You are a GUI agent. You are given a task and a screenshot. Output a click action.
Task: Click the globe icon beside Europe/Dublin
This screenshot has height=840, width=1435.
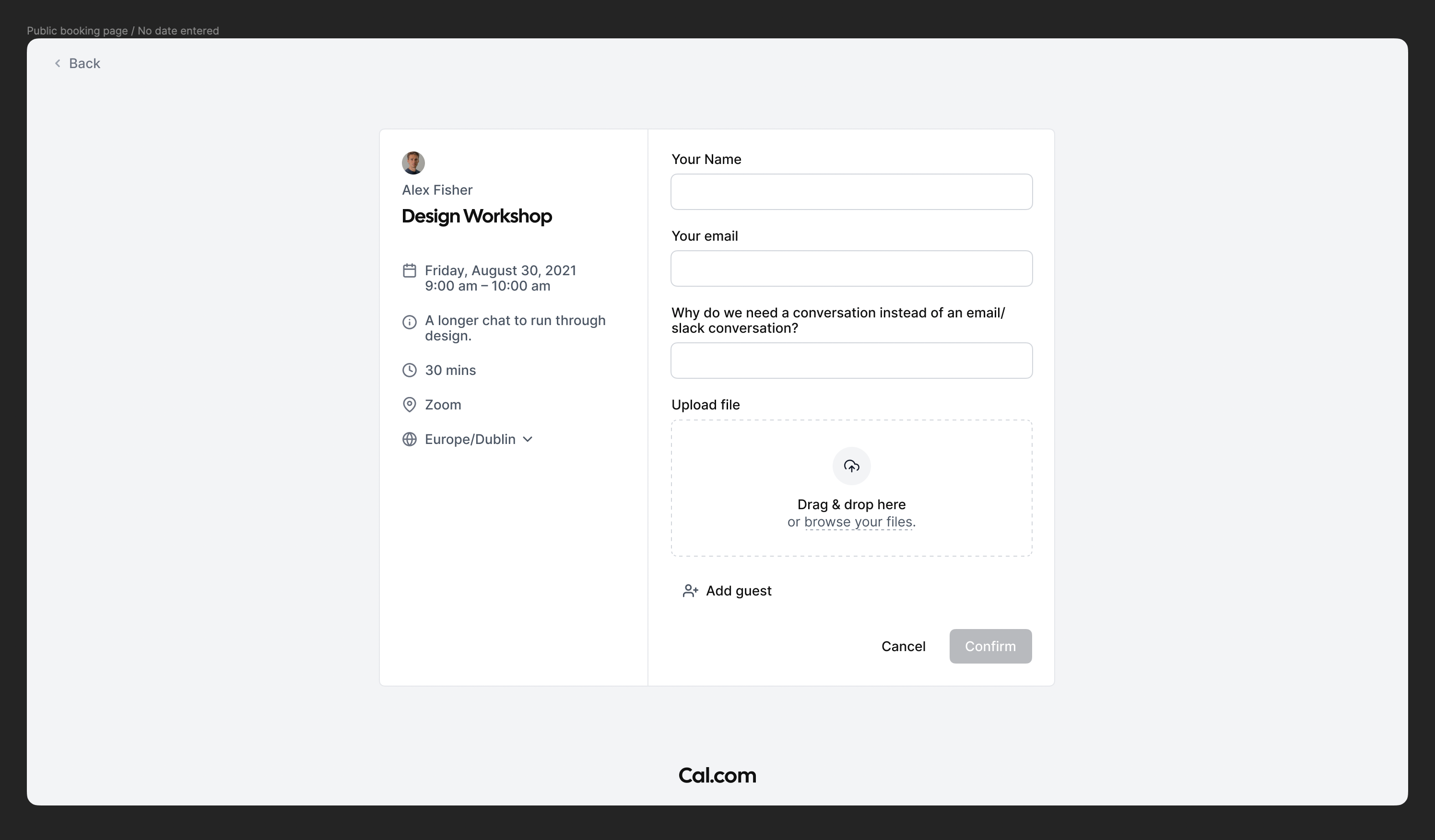409,439
